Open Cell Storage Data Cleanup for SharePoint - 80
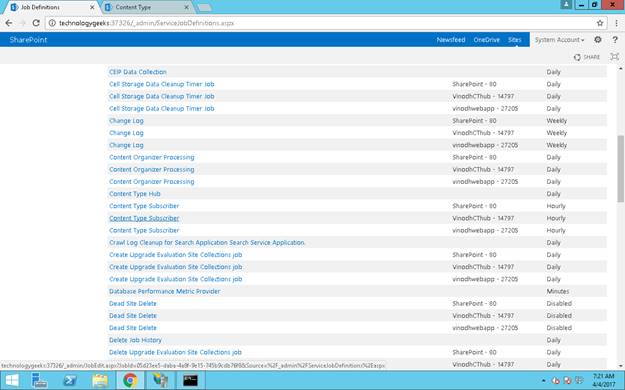 [x=161, y=84]
